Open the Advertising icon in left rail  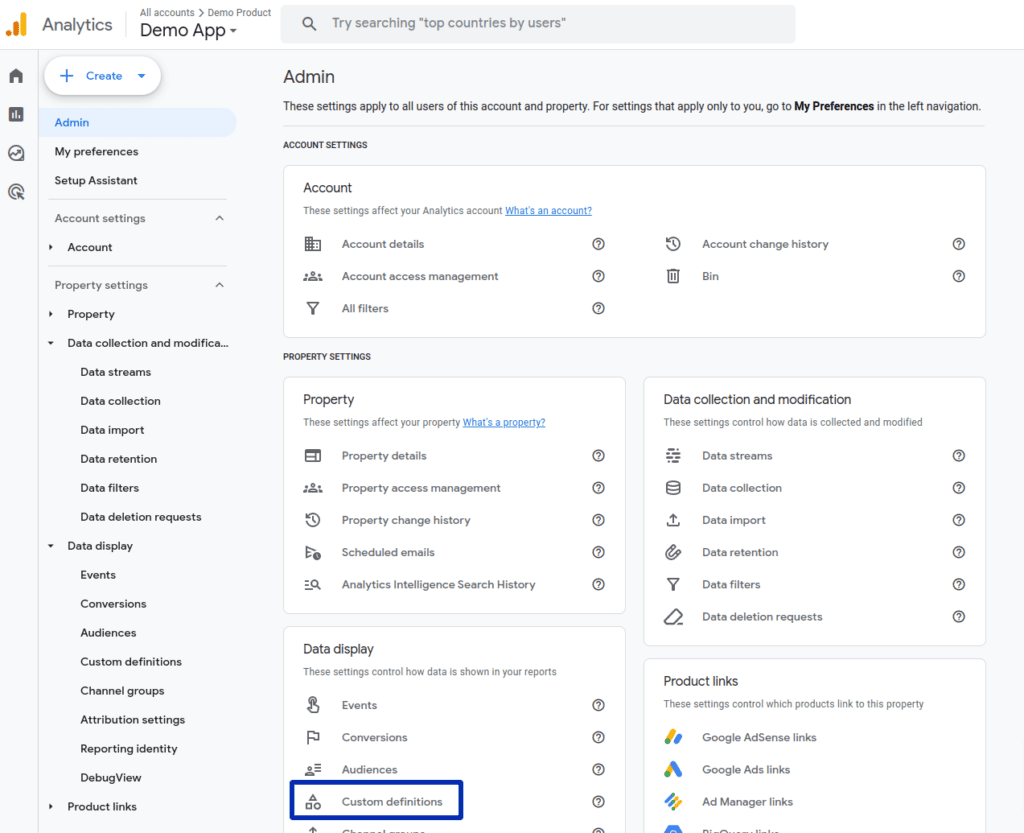16,192
